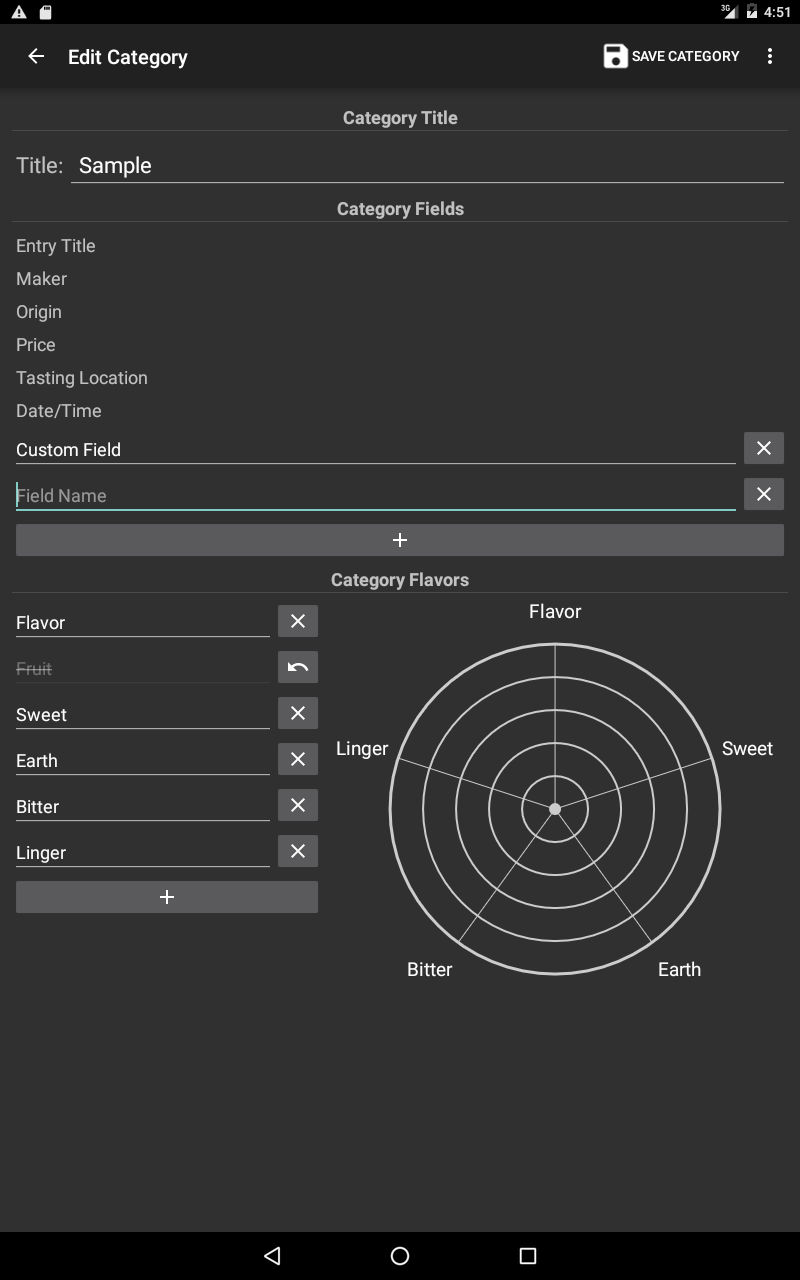Delete the Linger flavor entry
This screenshot has width=800, height=1280.
[297, 852]
